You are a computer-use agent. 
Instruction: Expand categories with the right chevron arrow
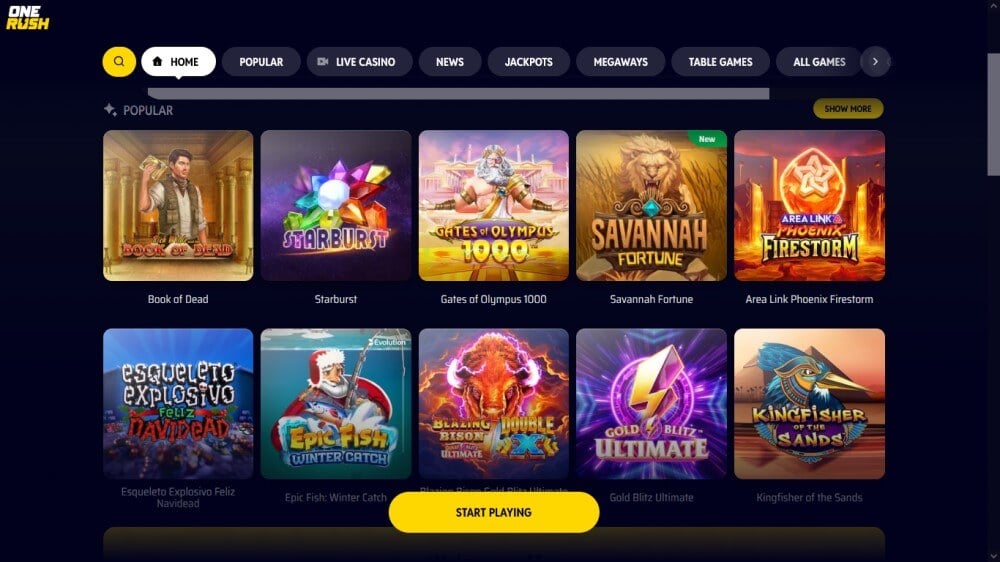pyautogui.click(x=875, y=62)
